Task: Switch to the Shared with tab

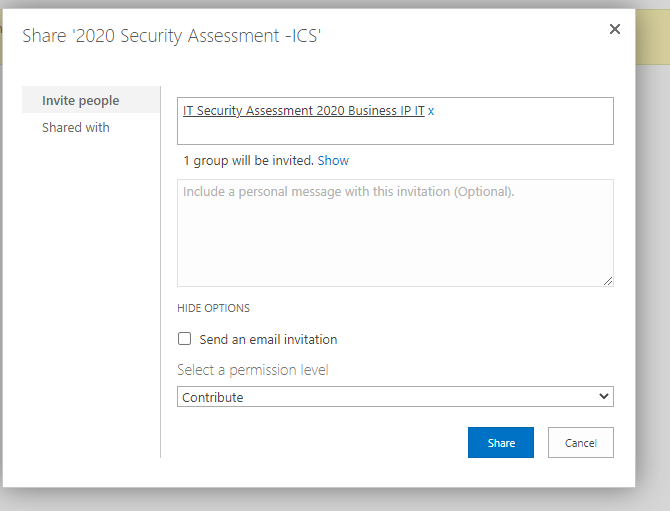Action: [x=76, y=127]
